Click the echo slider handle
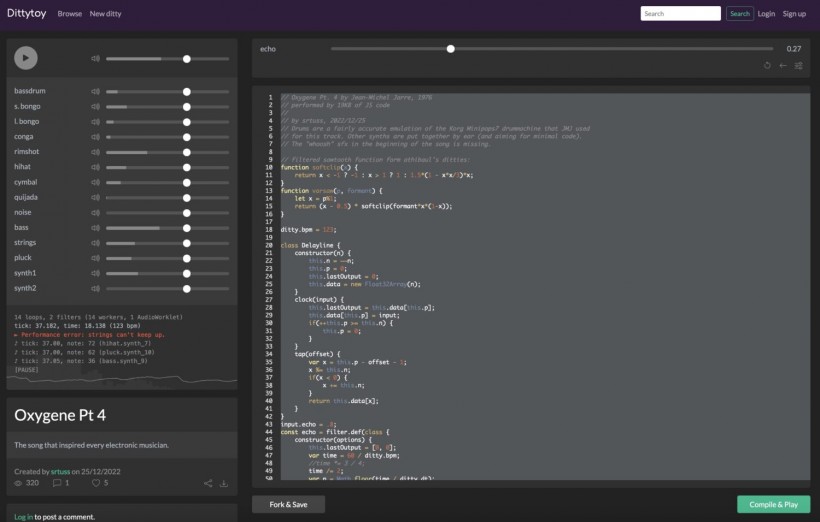The image size is (820, 522). pos(451,48)
